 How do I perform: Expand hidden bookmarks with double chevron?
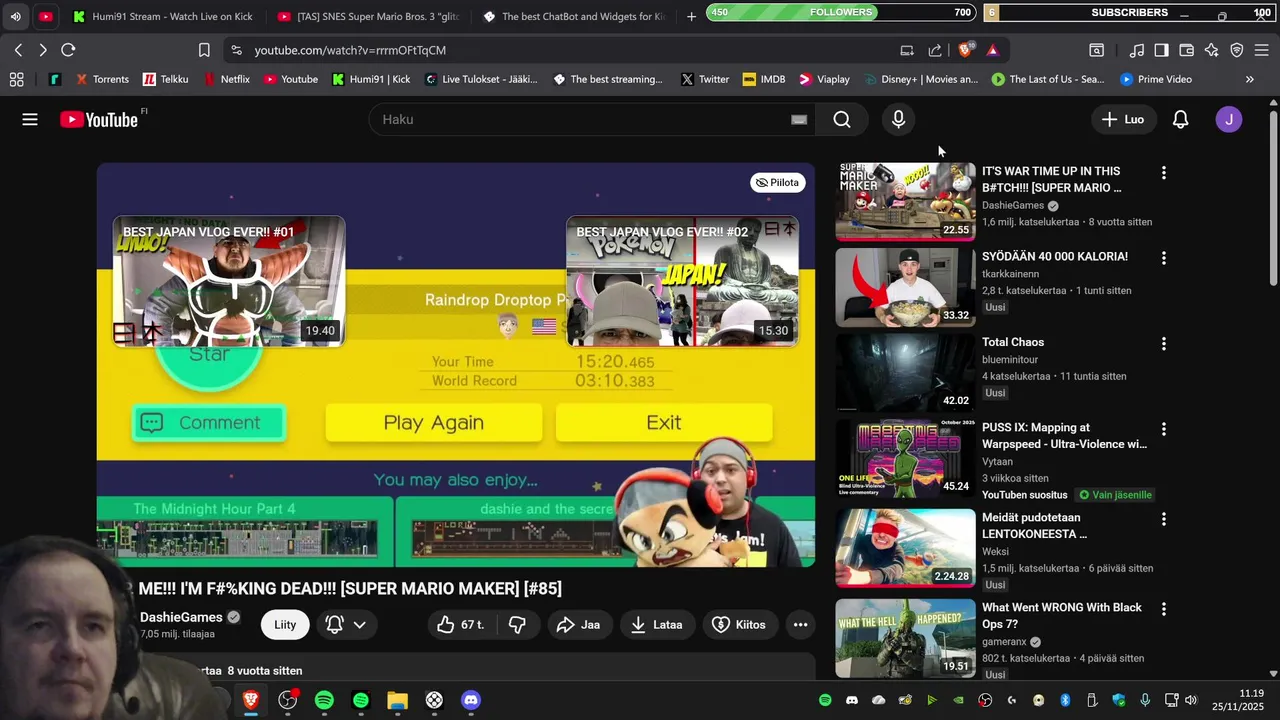(x=1249, y=79)
